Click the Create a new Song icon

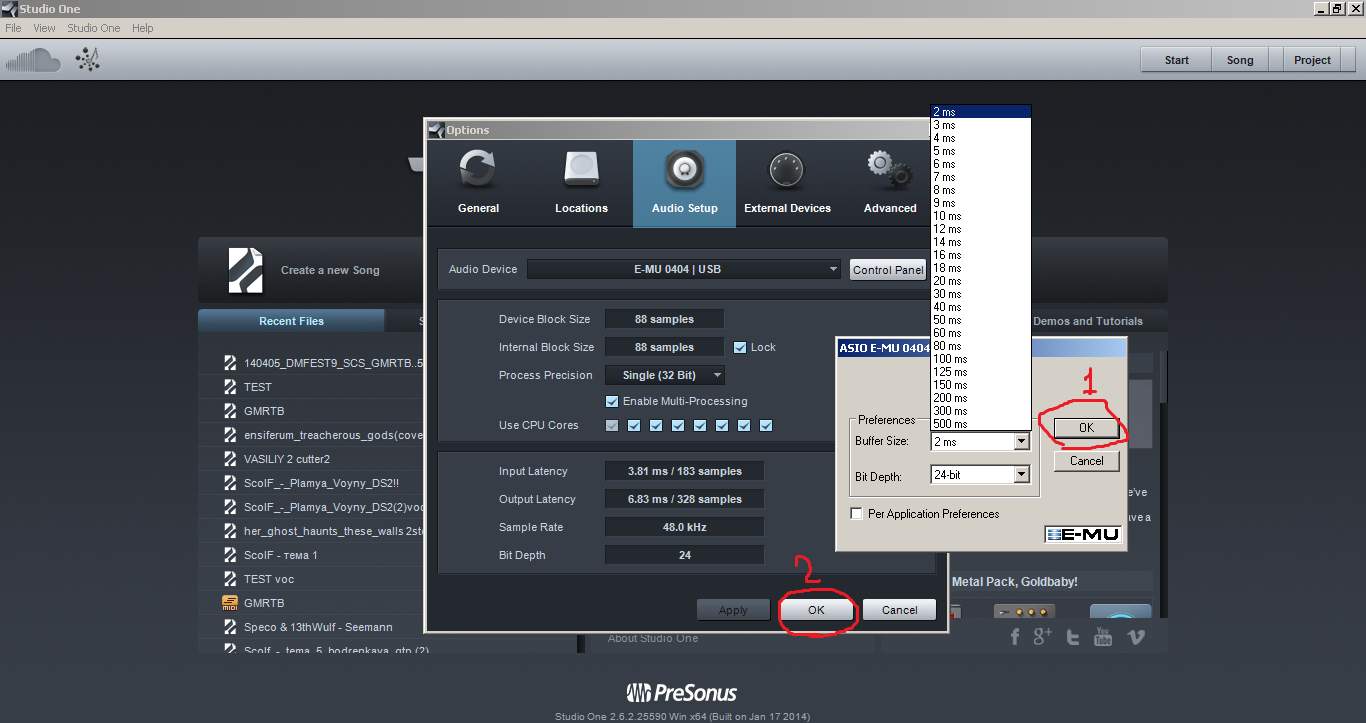246,270
